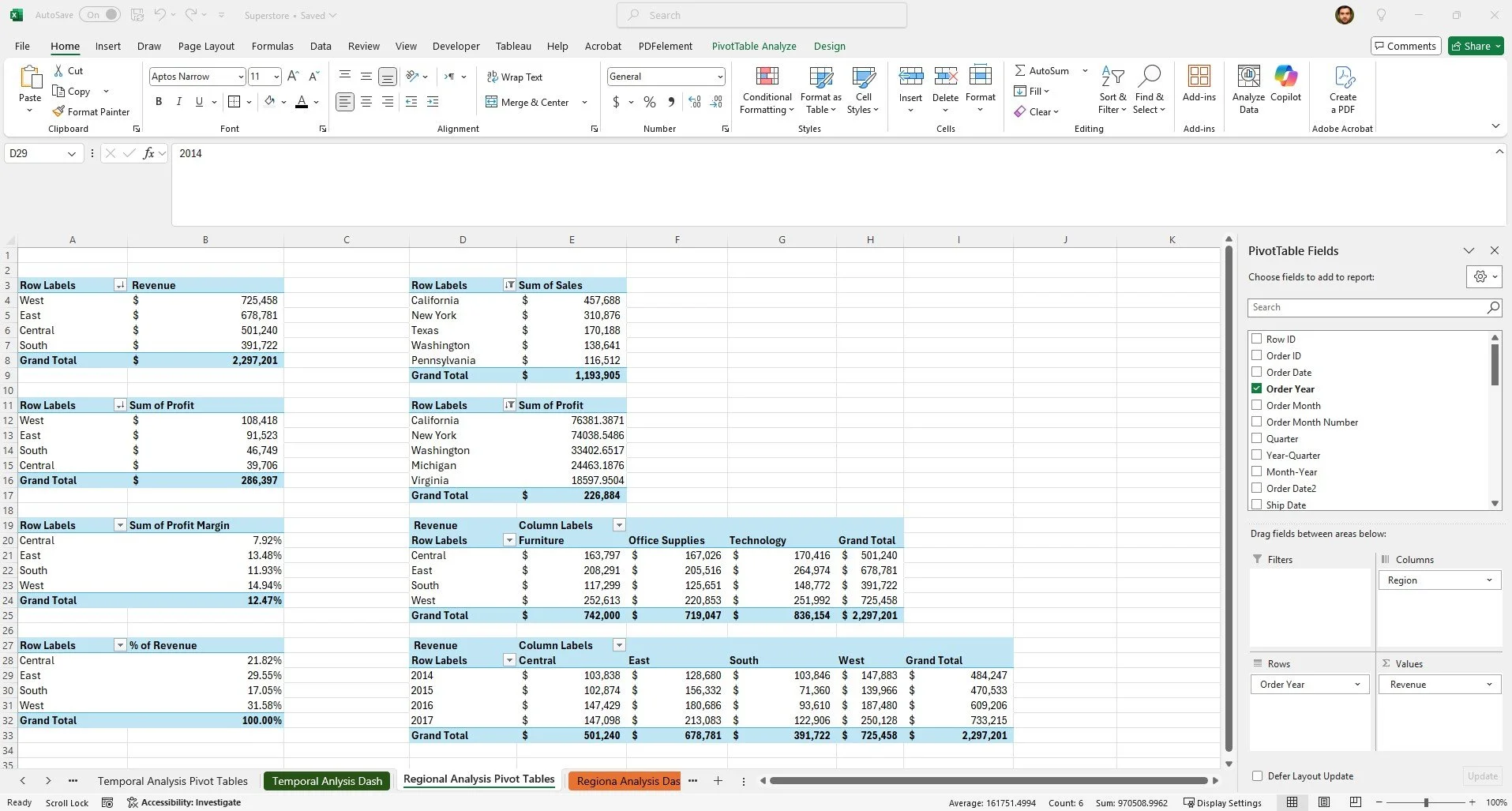Open Revenue dropdown in Values area

(x=1489, y=685)
